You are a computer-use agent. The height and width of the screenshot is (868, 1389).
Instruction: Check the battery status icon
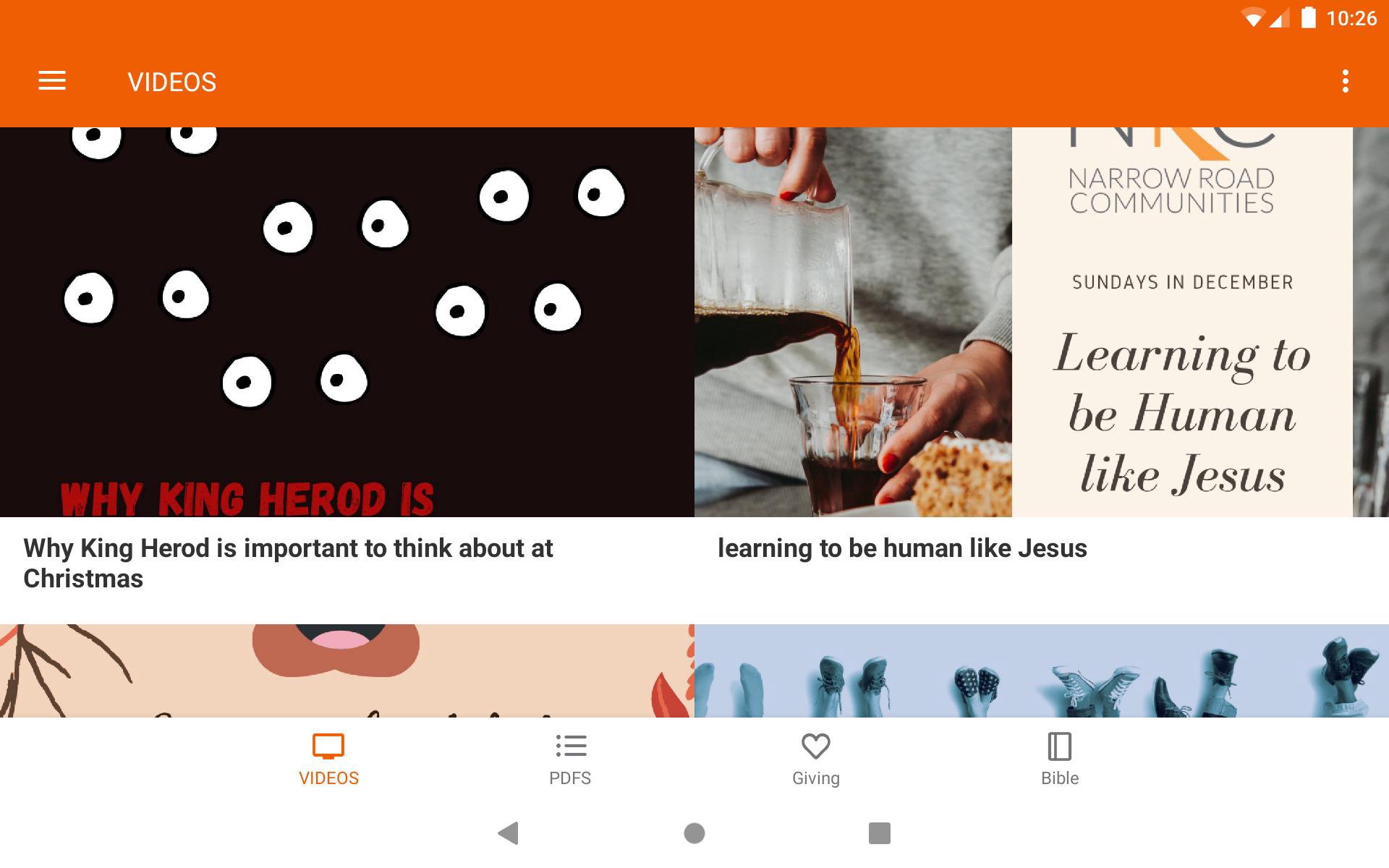point(1309,17)
